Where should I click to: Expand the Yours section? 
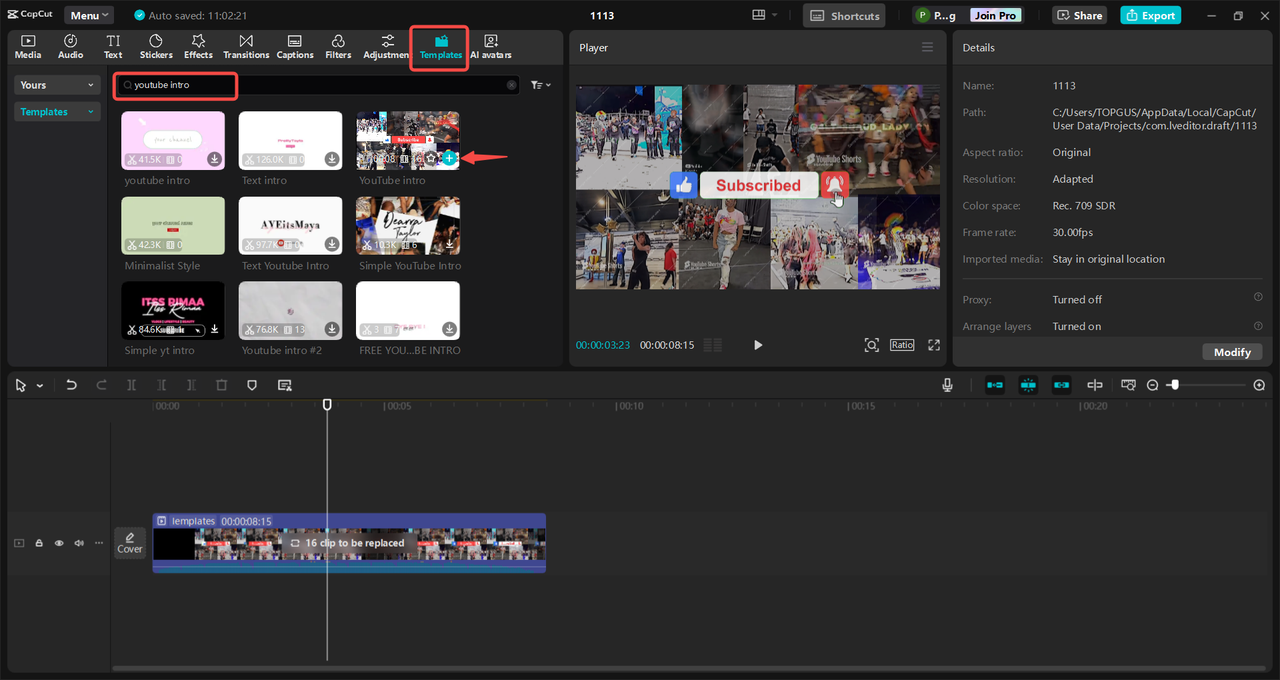tap(58, 85)
